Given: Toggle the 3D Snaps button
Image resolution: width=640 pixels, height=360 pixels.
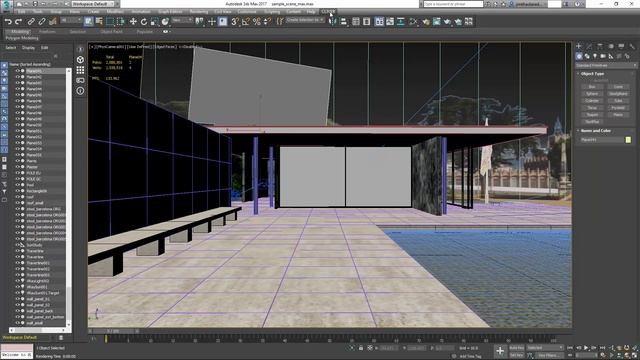Looking at the screenshot, I should pos(235,21).
